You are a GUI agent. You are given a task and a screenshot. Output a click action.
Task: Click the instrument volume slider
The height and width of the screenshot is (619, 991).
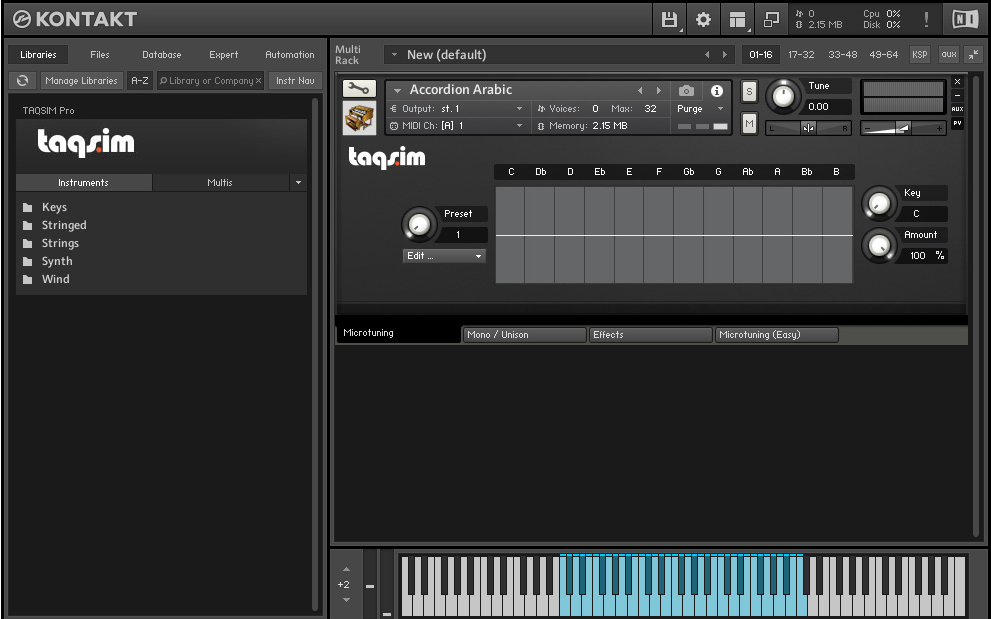click(903, 128)
